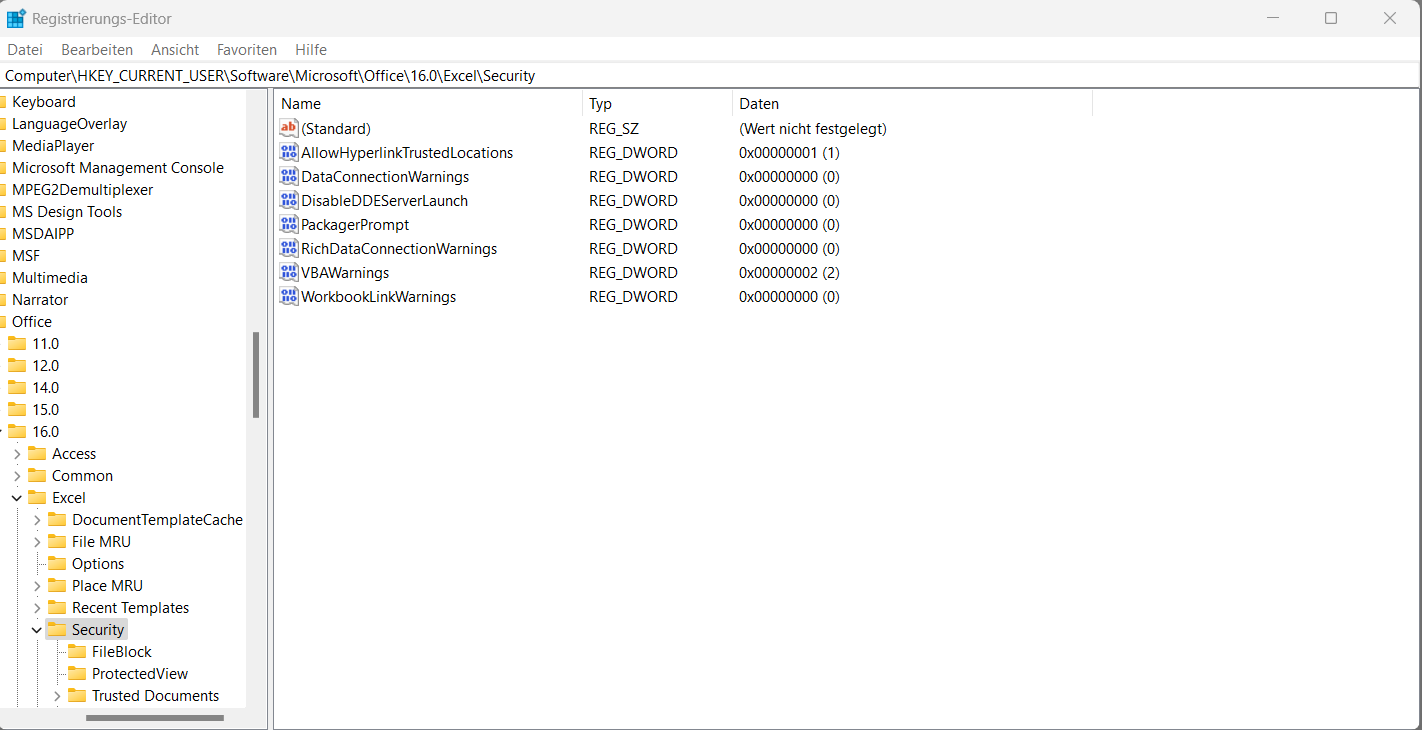Viewport: 1422px width, 730px height.
Task: Click the DWORD icon beside DisableDDEServerLaunch
Action: (x=289, y=200)
